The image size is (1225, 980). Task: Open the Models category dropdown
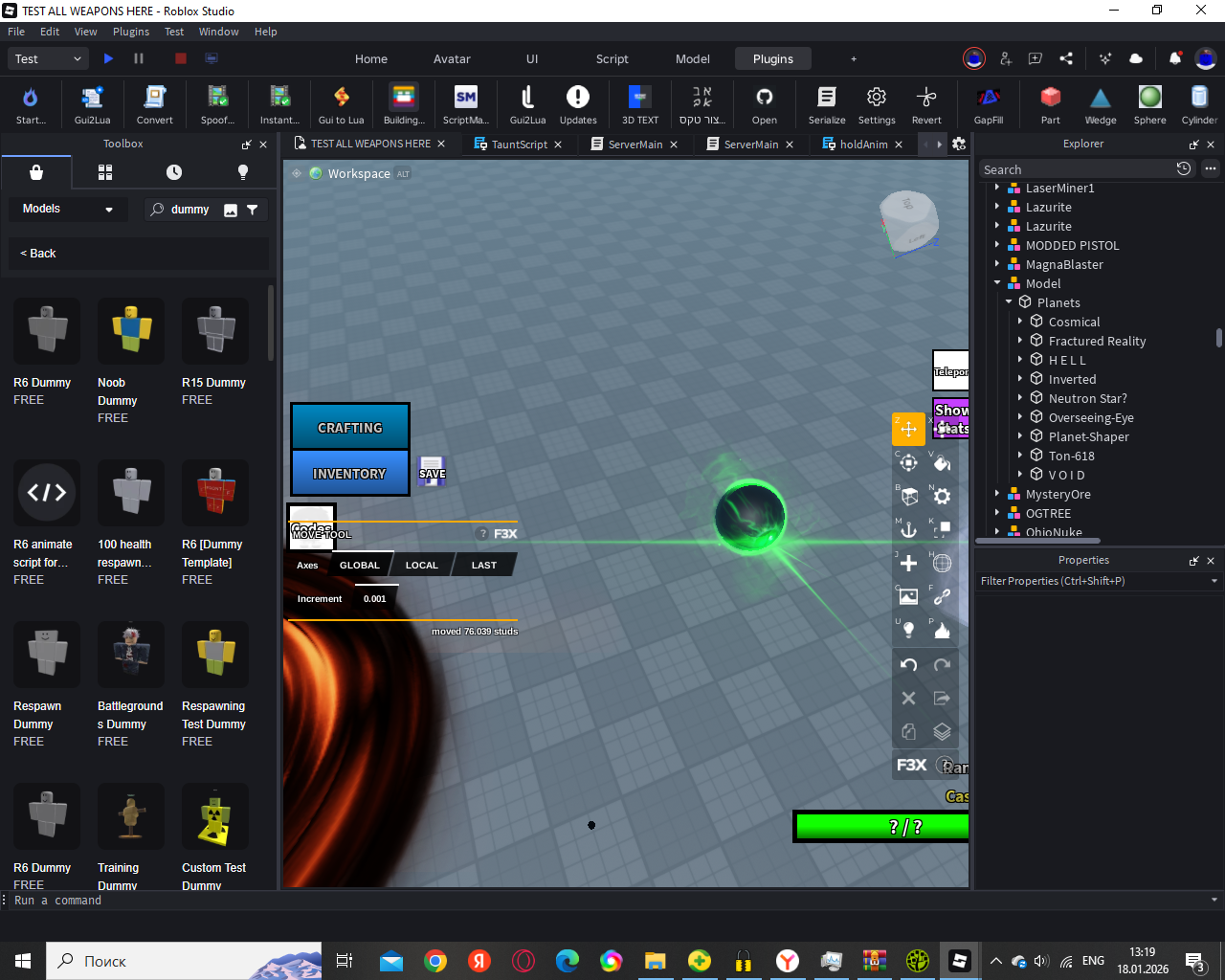(x=68, y=209)
